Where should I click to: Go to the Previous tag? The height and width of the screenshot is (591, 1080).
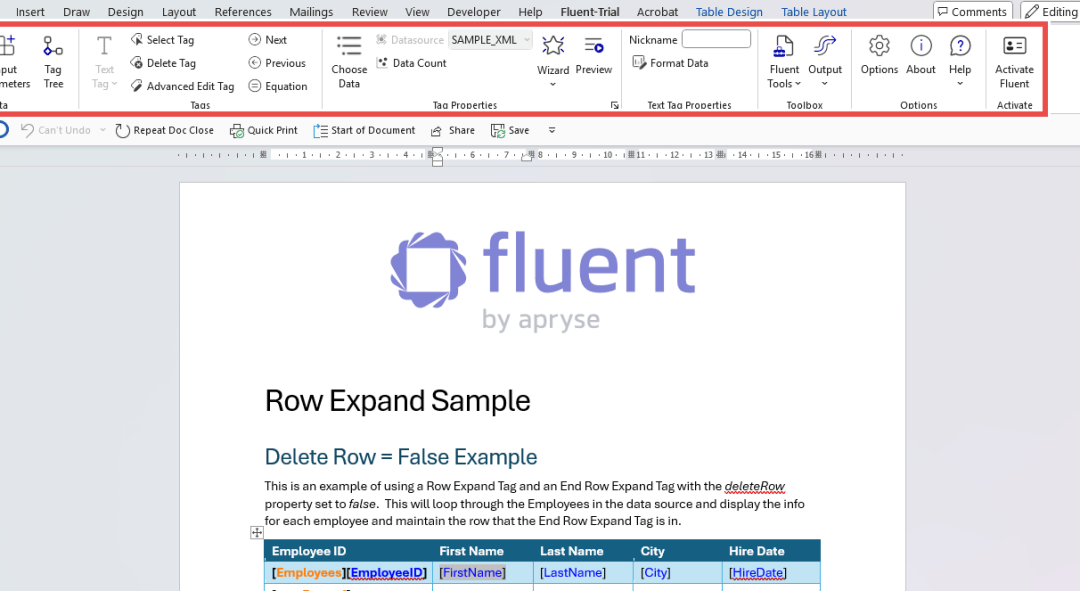tap(277, 63)
